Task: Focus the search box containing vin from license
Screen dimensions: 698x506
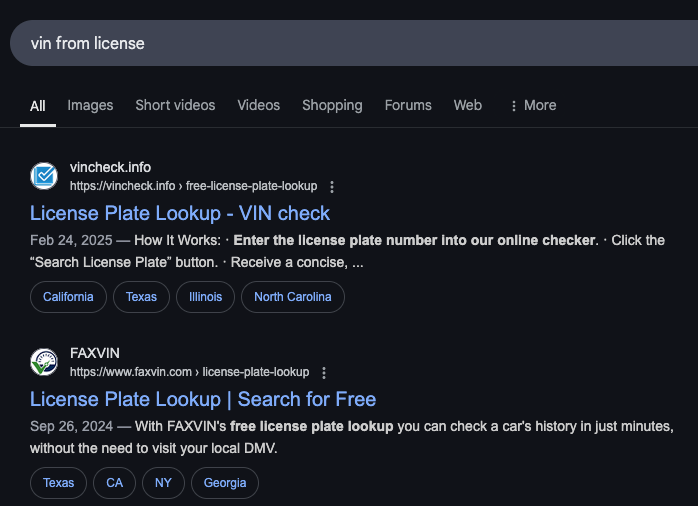Action: click(x=354, y=43)
